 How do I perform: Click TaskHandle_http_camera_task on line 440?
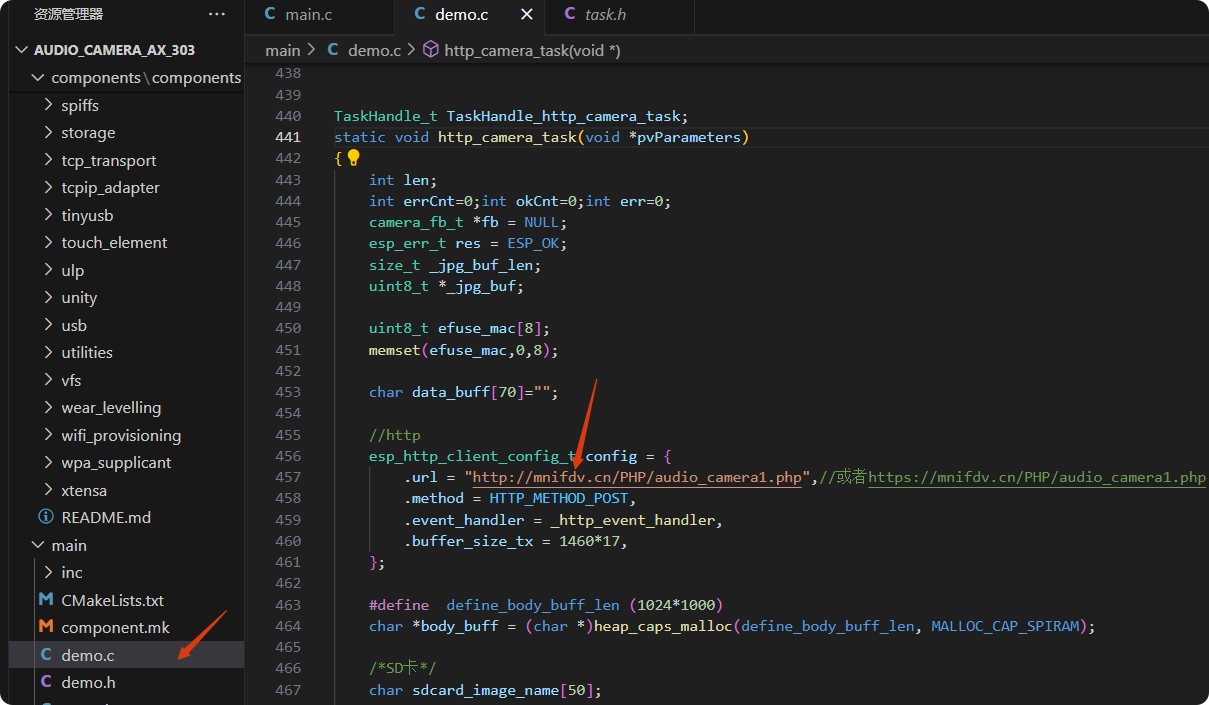tap(563, 116)
